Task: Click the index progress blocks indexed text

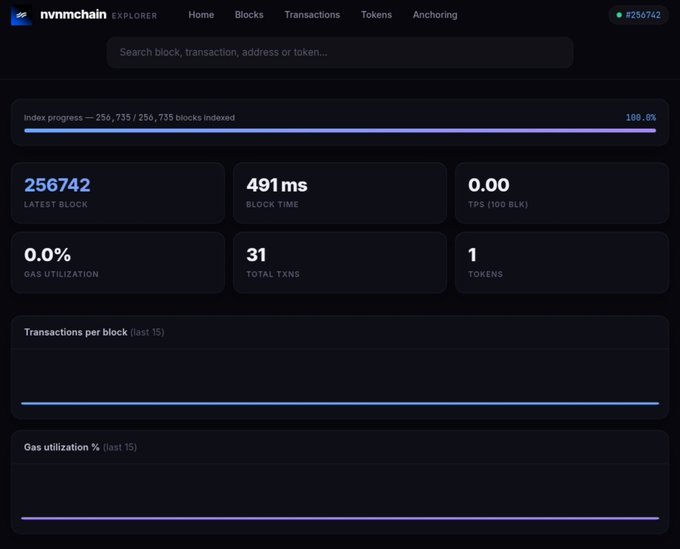Action: (129, 118)
